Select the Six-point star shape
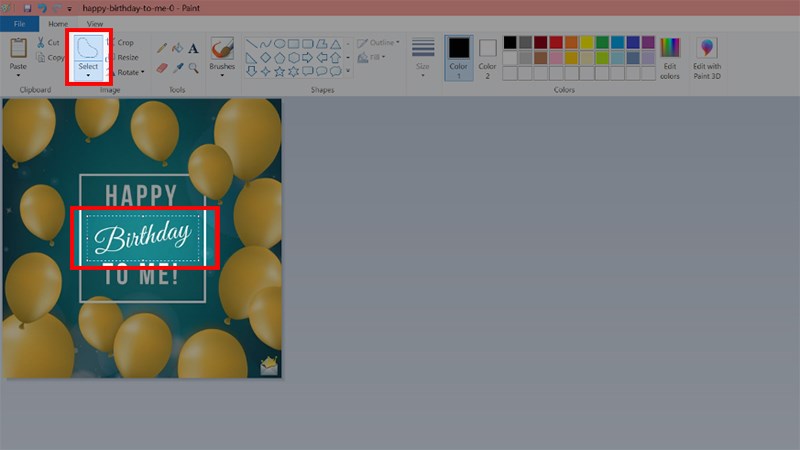800x450 pixels. (293, 71)
